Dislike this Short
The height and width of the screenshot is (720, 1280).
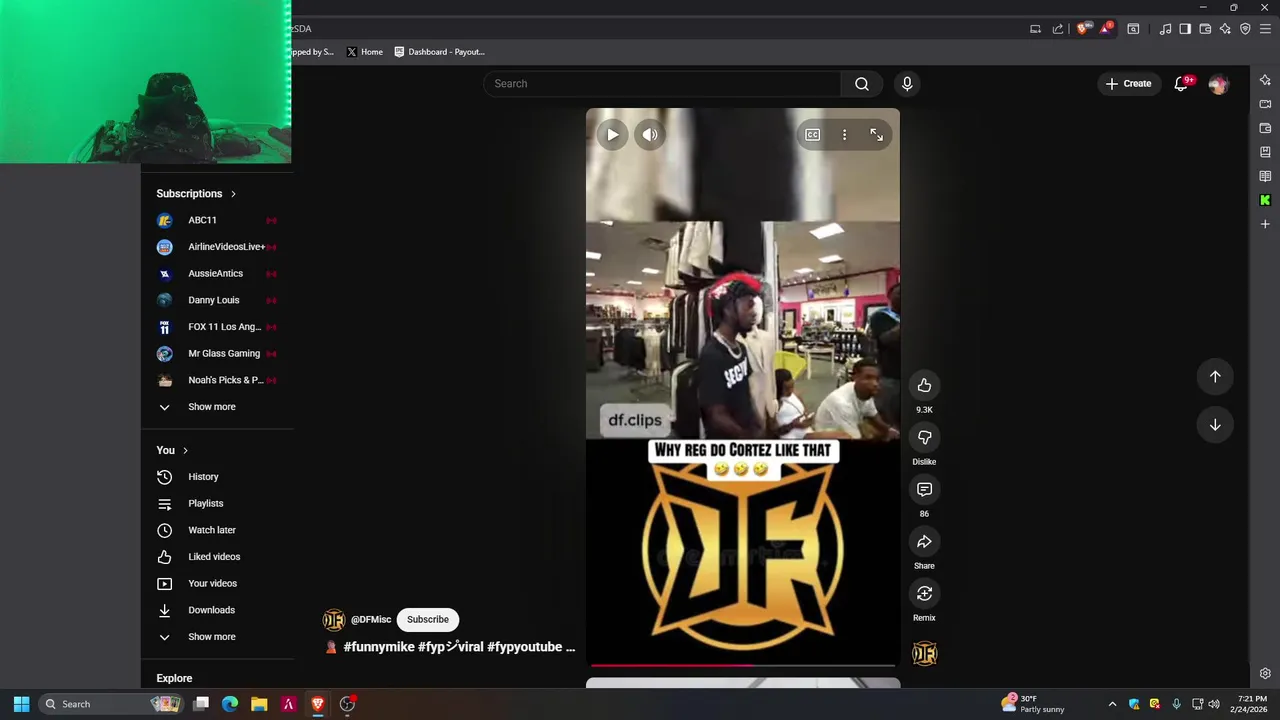(924, 437)
